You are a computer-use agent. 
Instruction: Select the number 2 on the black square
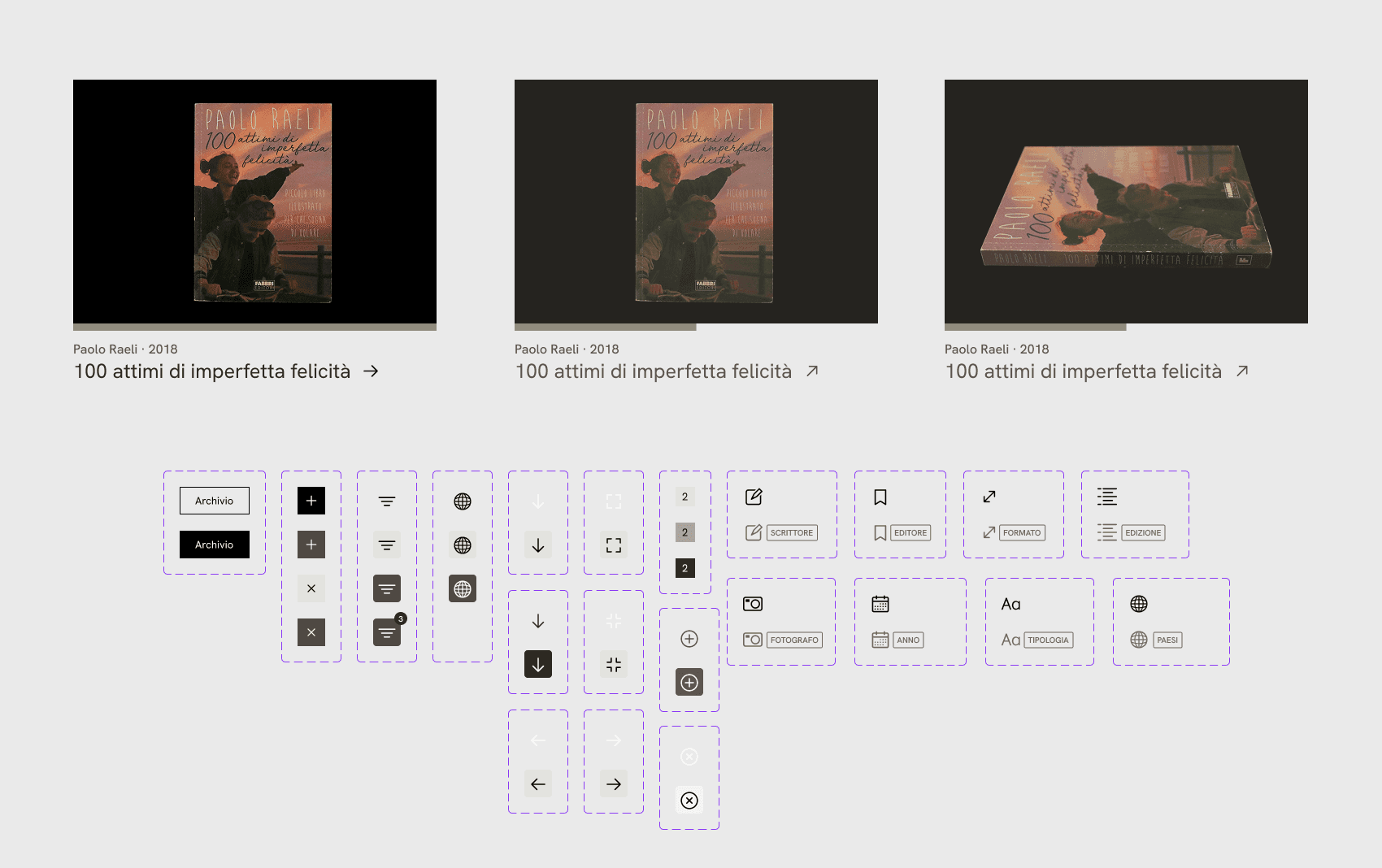tap(685, 568)
